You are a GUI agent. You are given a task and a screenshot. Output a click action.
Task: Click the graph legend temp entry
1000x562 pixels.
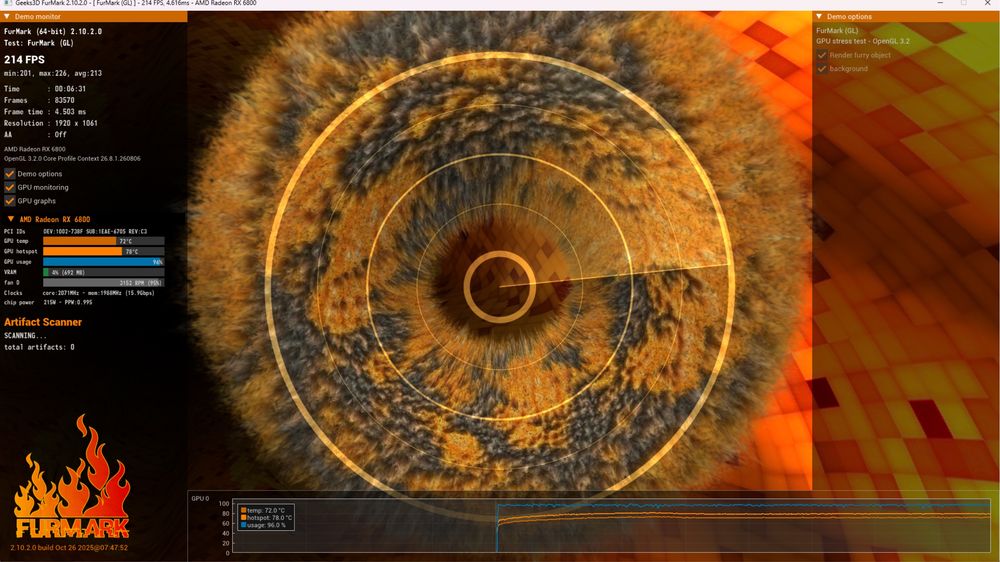click(263, 510)
